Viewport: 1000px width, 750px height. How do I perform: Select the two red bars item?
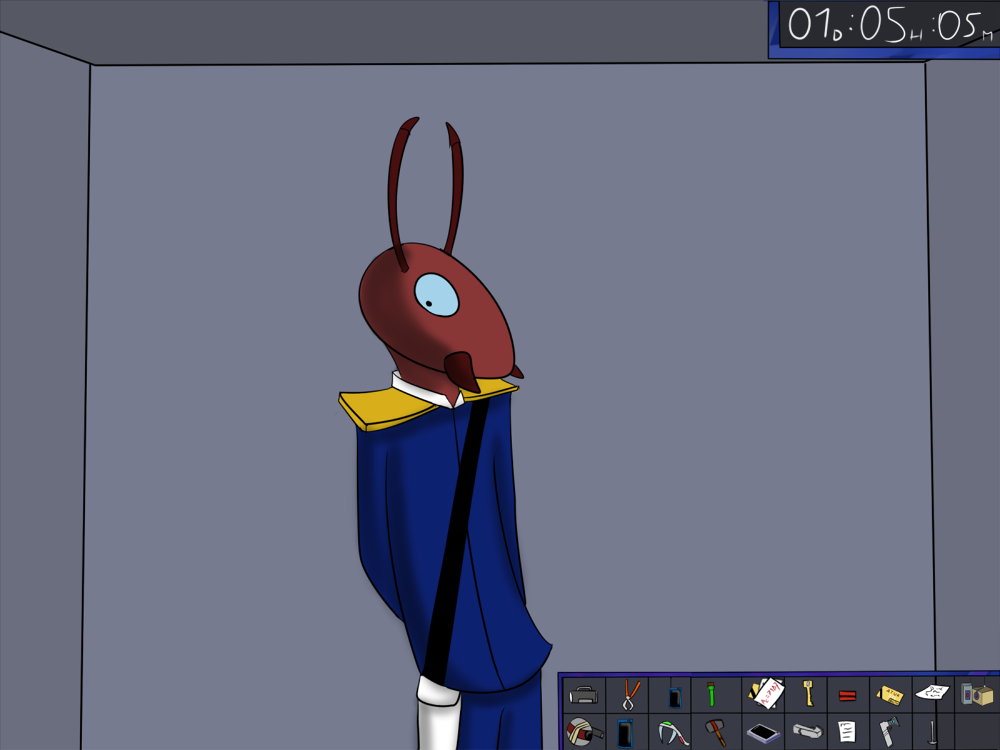point(847,695)
